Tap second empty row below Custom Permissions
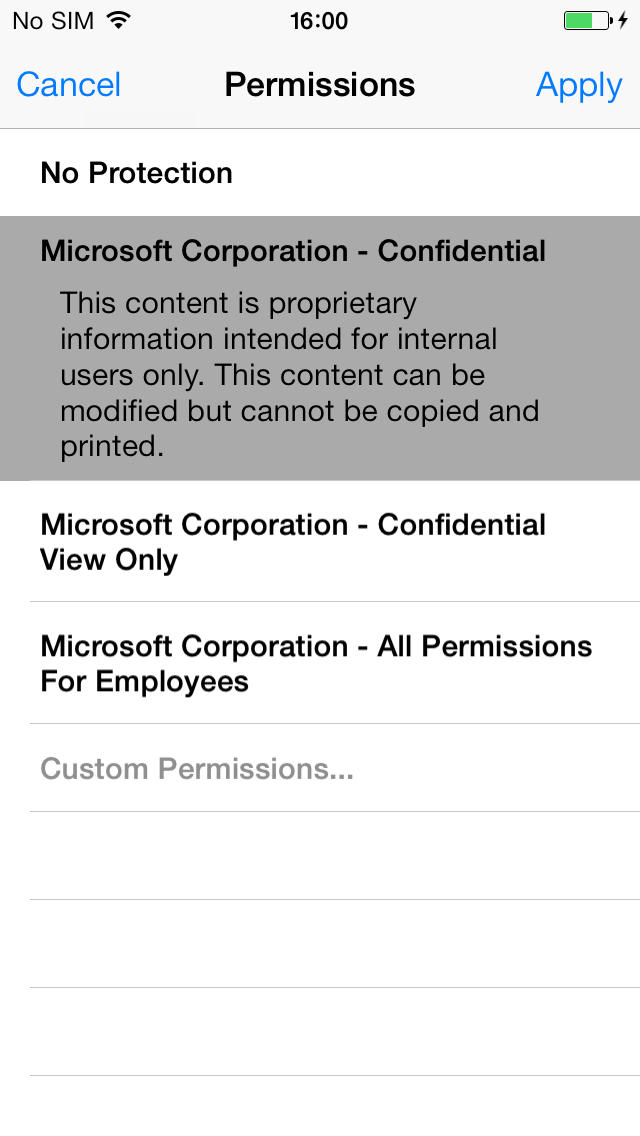The width and height of the screenshot is (640, 1136). 320,944
